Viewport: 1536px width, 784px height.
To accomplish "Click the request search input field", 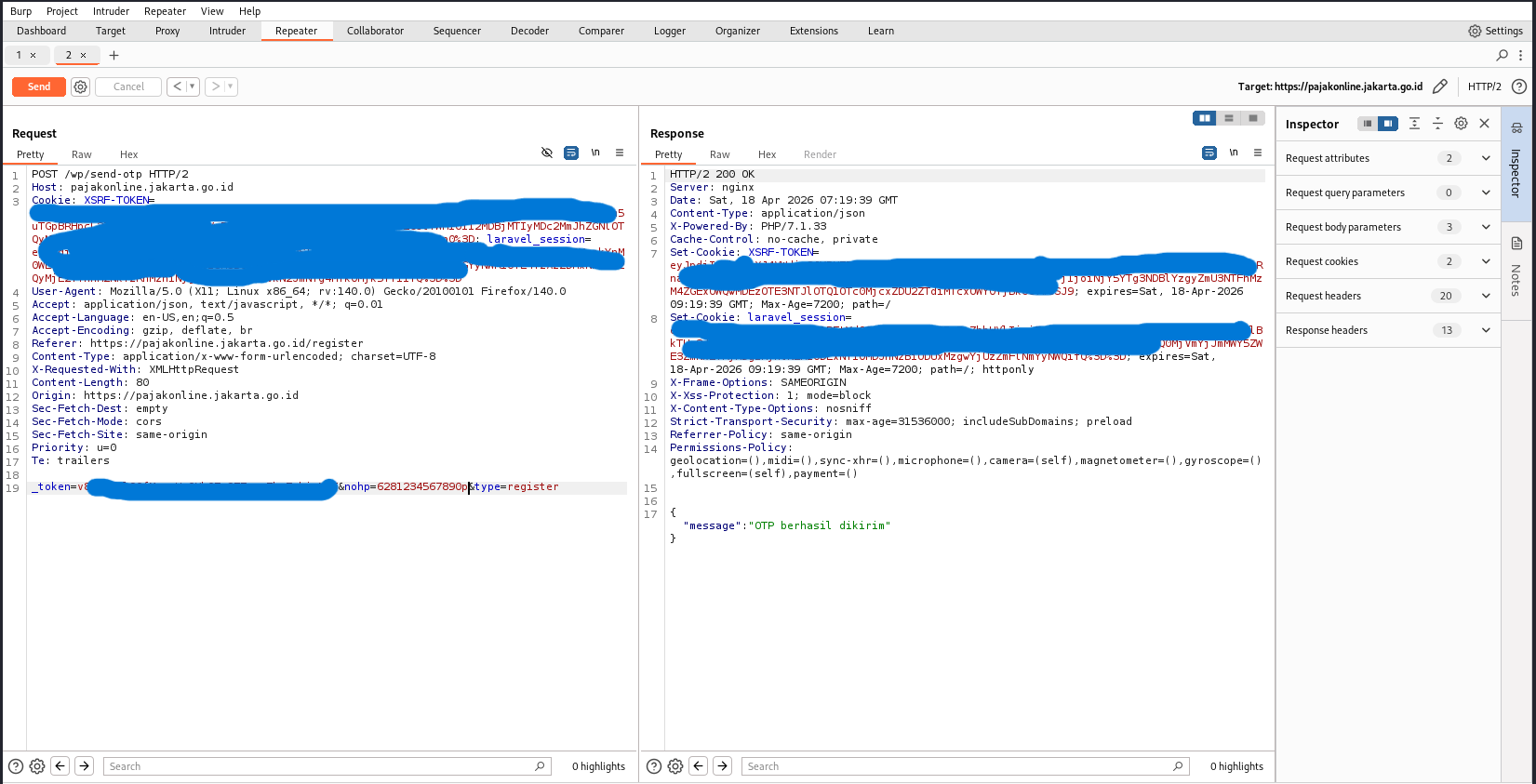I will point(326,766).
